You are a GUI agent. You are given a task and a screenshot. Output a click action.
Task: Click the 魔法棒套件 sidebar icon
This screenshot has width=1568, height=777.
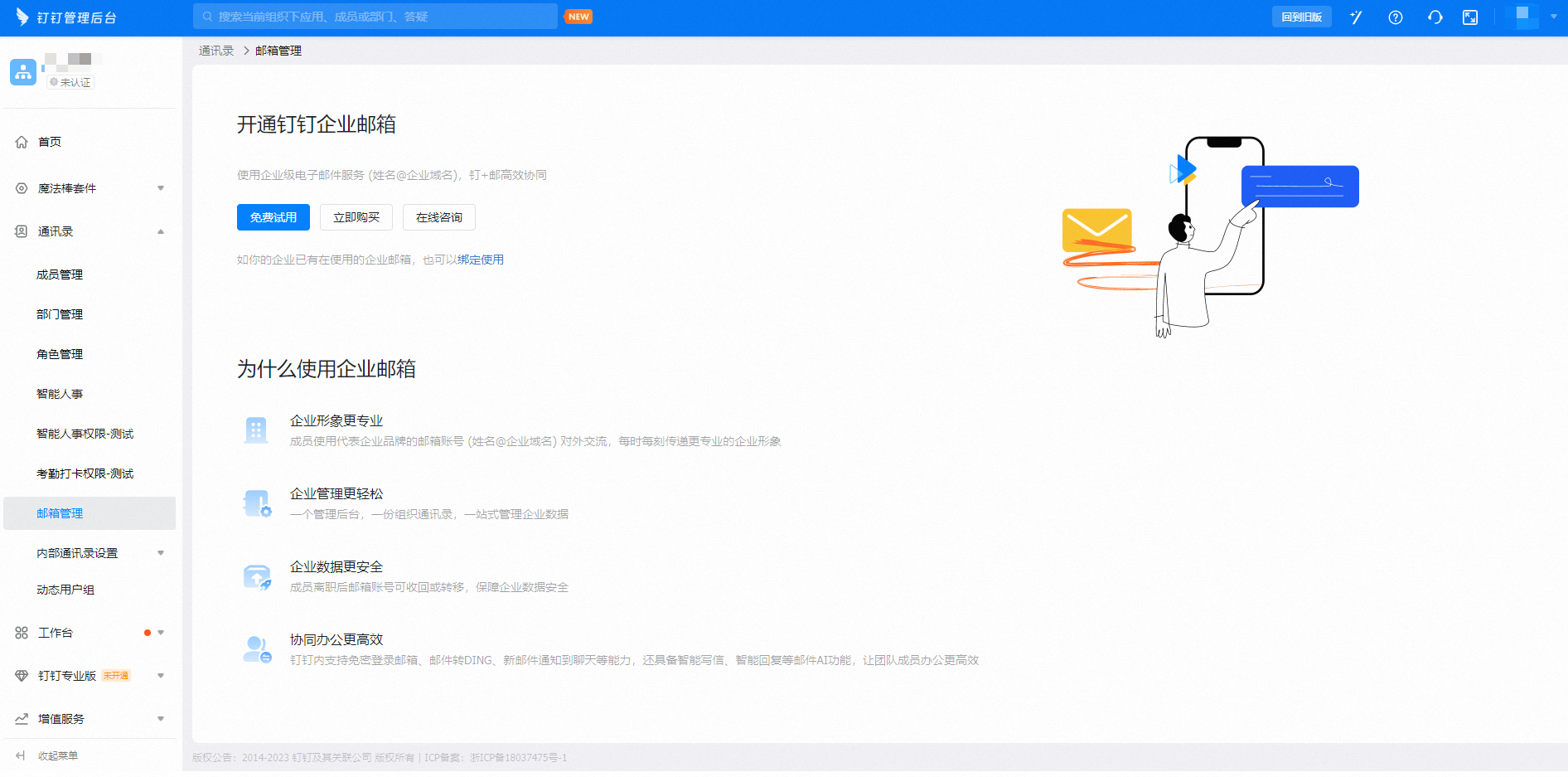click(22, 188)
